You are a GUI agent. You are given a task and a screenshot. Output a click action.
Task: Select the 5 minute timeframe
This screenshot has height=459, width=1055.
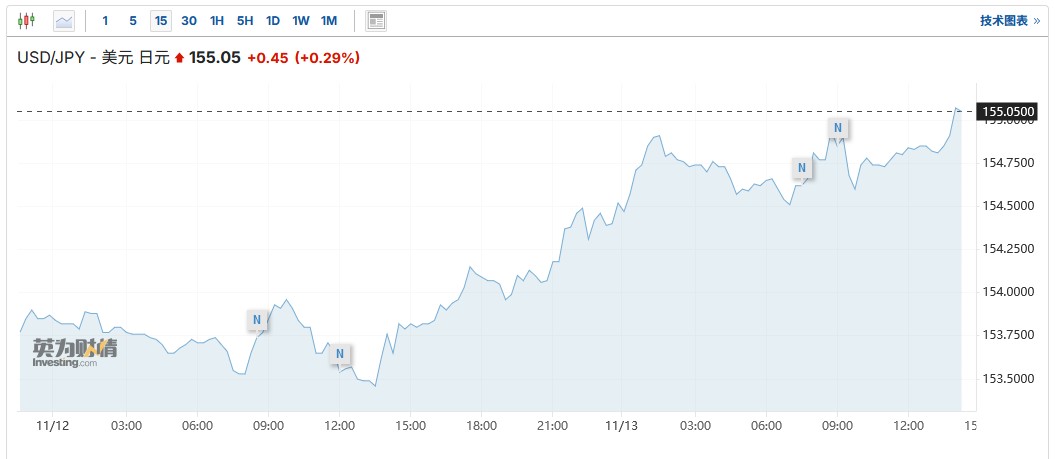[133, 20]
